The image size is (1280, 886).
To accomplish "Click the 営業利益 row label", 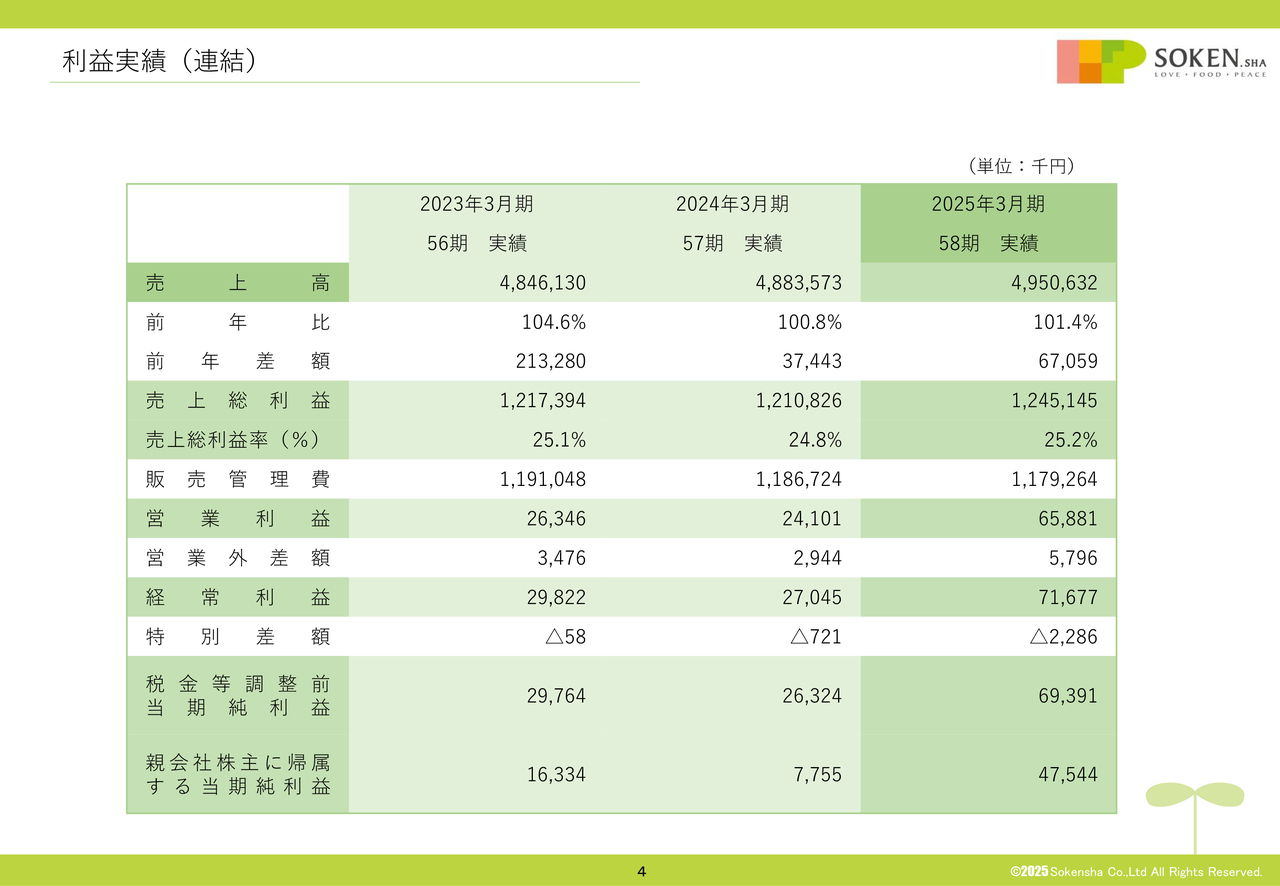I will [x=235, y=518].
